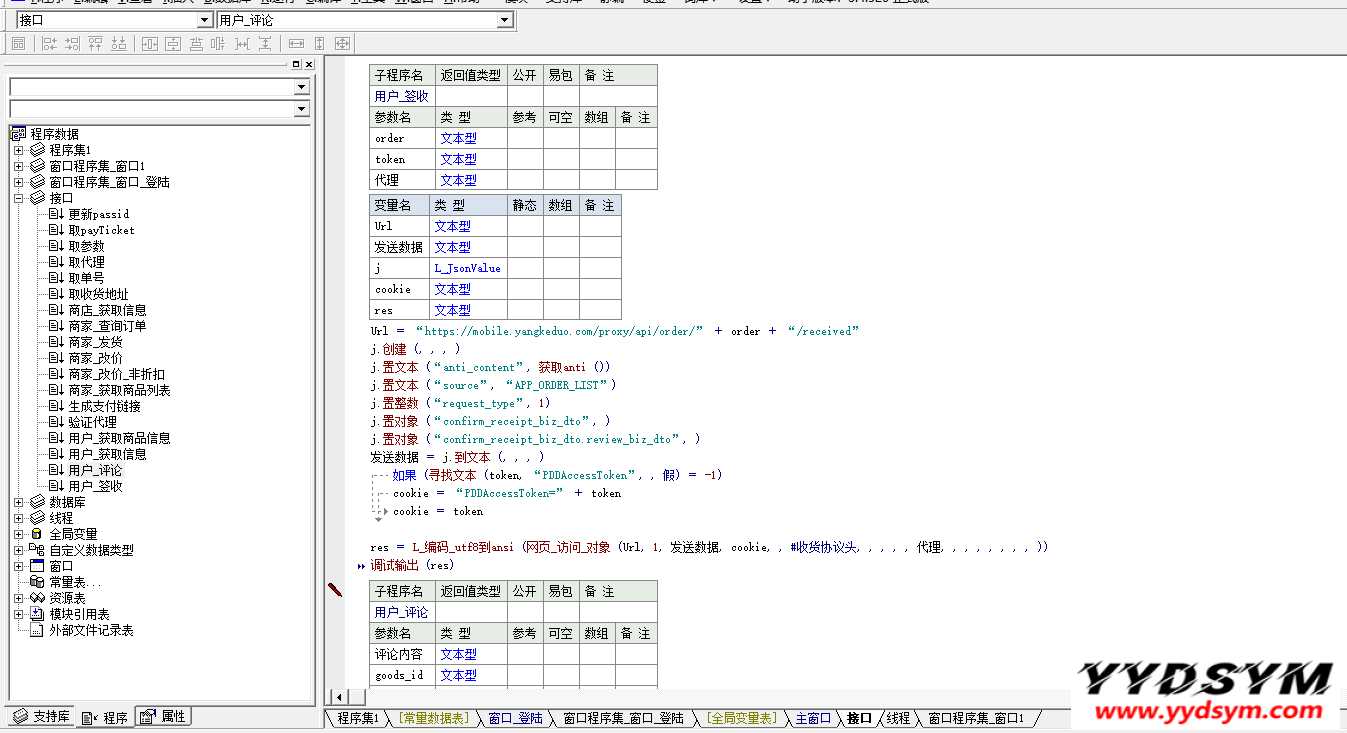Select the center-vertically toolbar icon

click(x=172, y=44)
